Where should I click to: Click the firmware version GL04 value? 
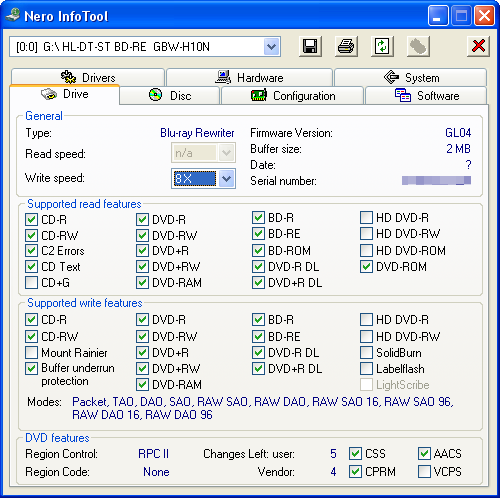coord(458,133)
